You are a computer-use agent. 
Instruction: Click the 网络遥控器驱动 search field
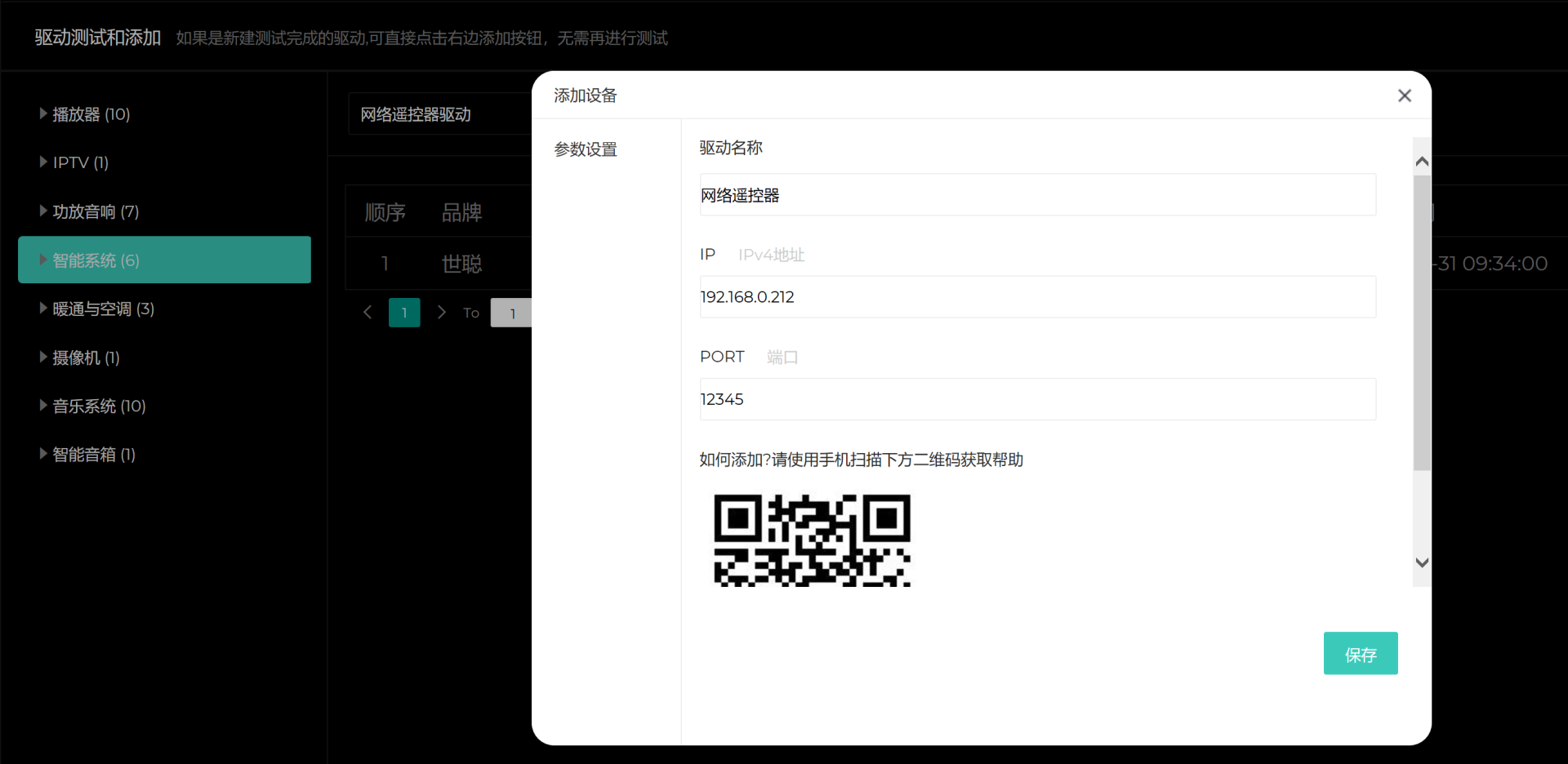point(441,113)
